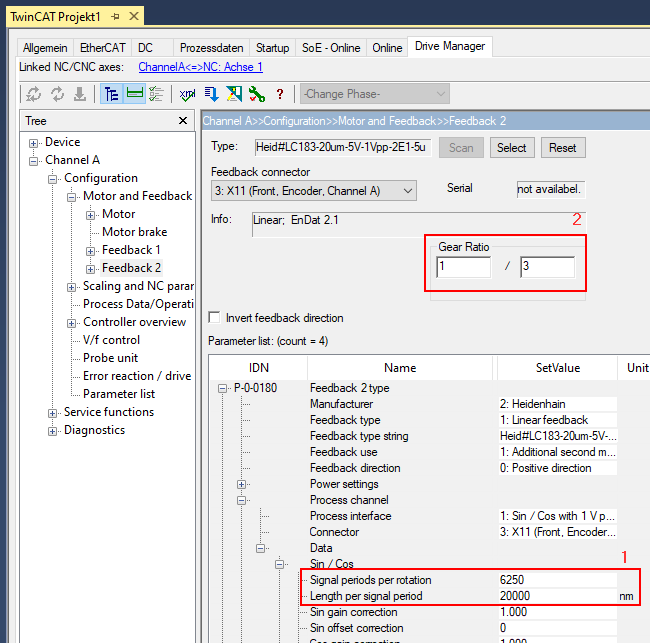Expand the Motor tree node

(90, 215)
